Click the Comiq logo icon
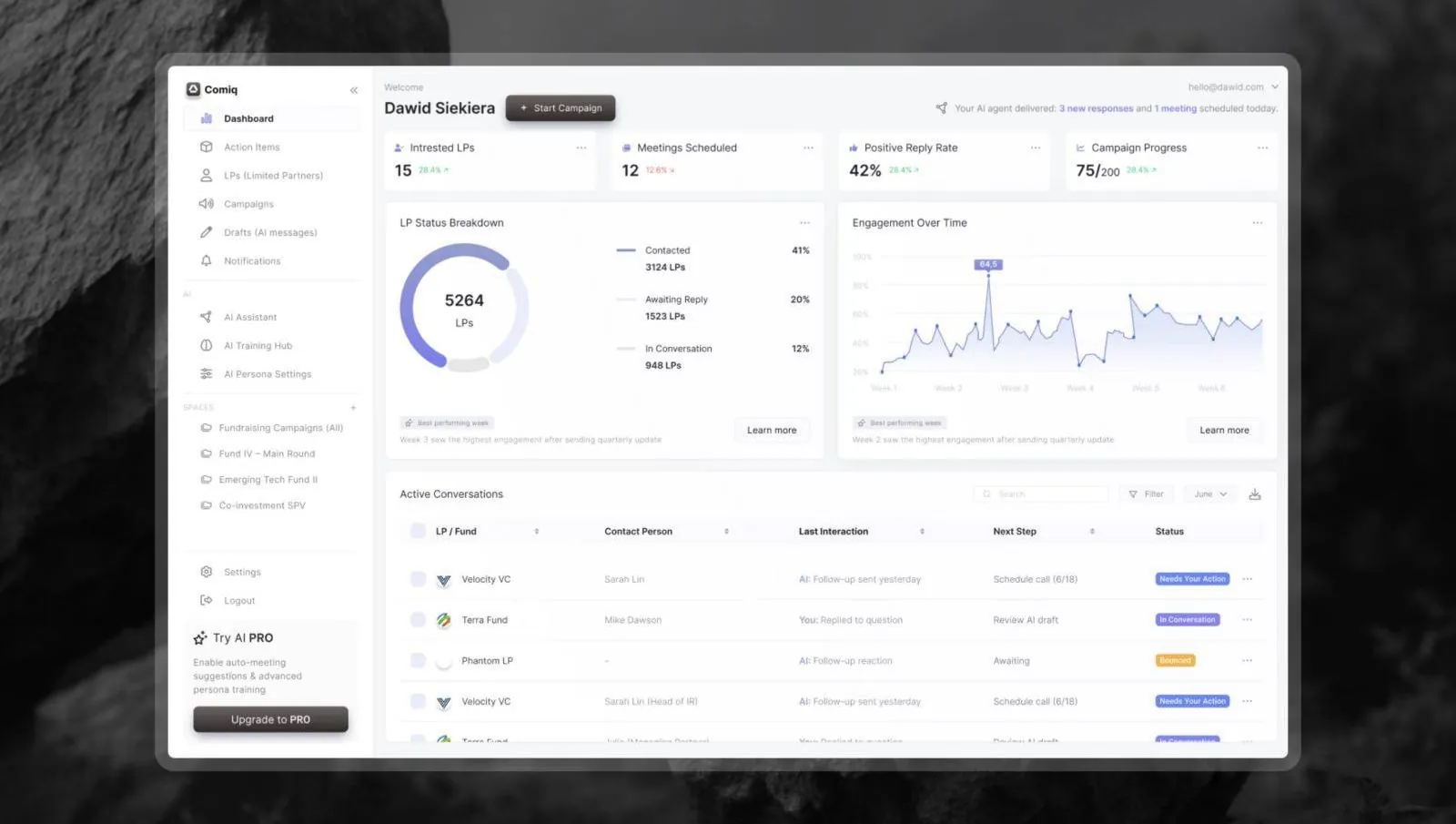 tap(193, 89)
